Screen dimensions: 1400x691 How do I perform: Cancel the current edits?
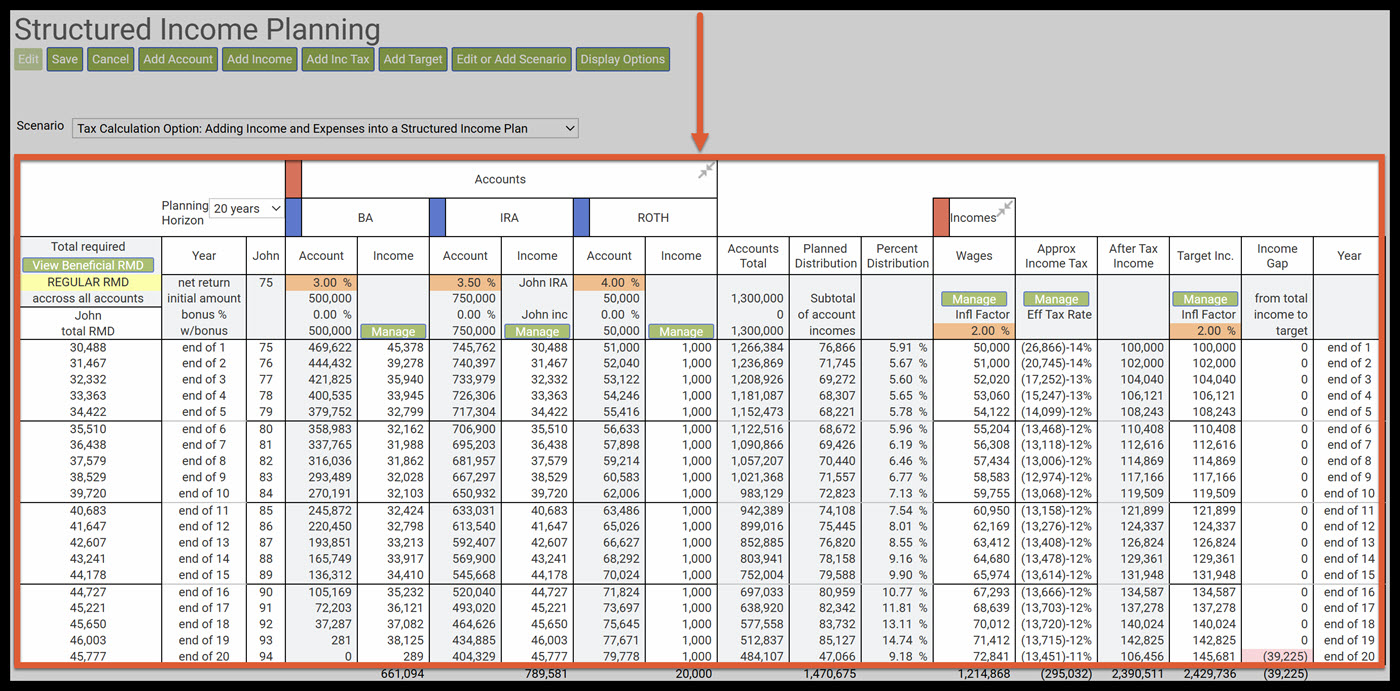110,59
